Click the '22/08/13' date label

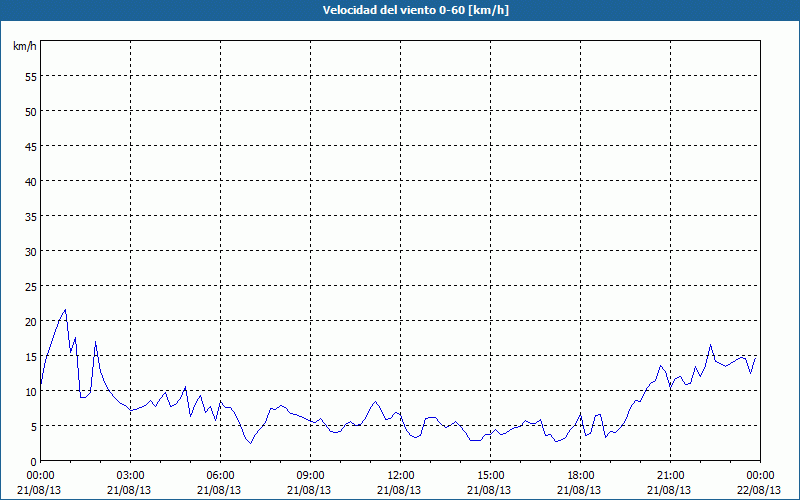click(x=760, y=490)
